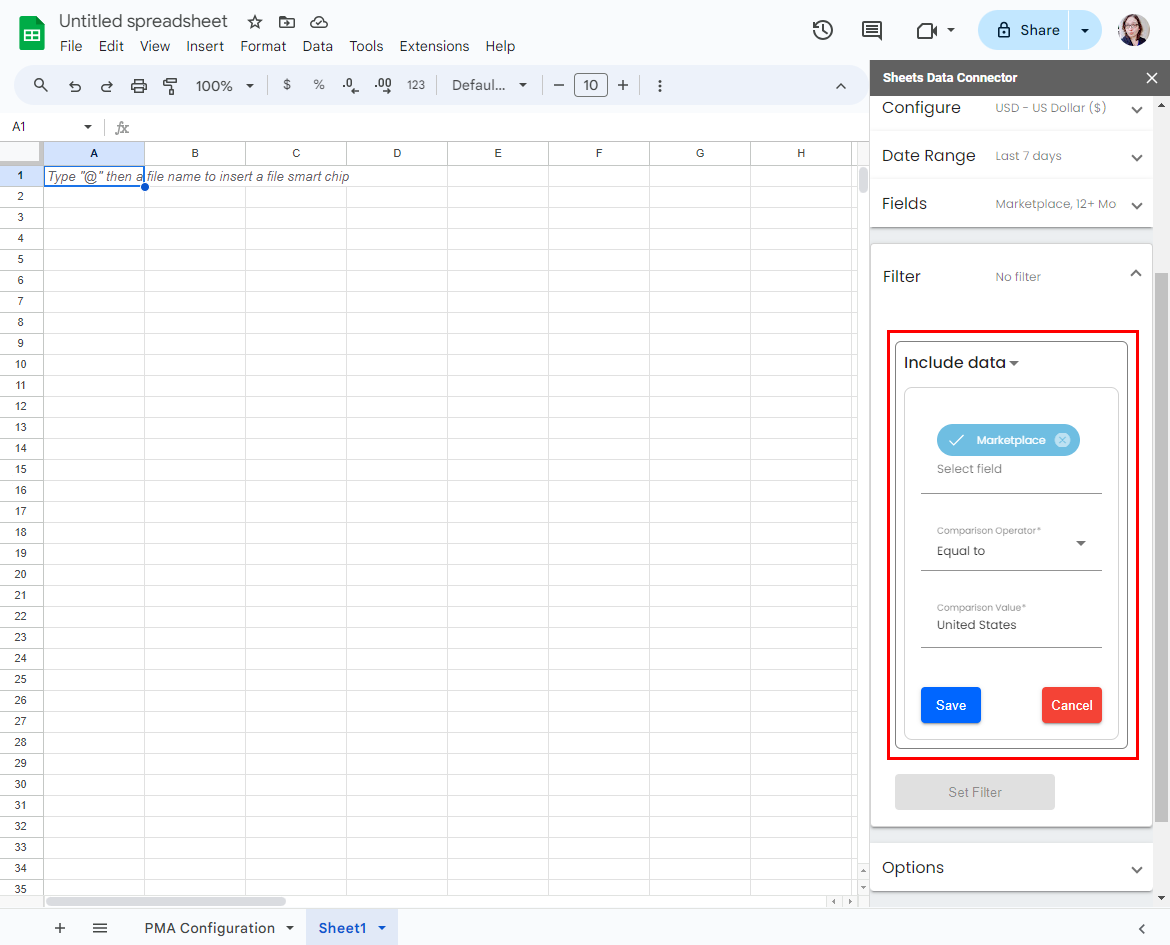Click the undo arrow icon

[x=75, y=86]
